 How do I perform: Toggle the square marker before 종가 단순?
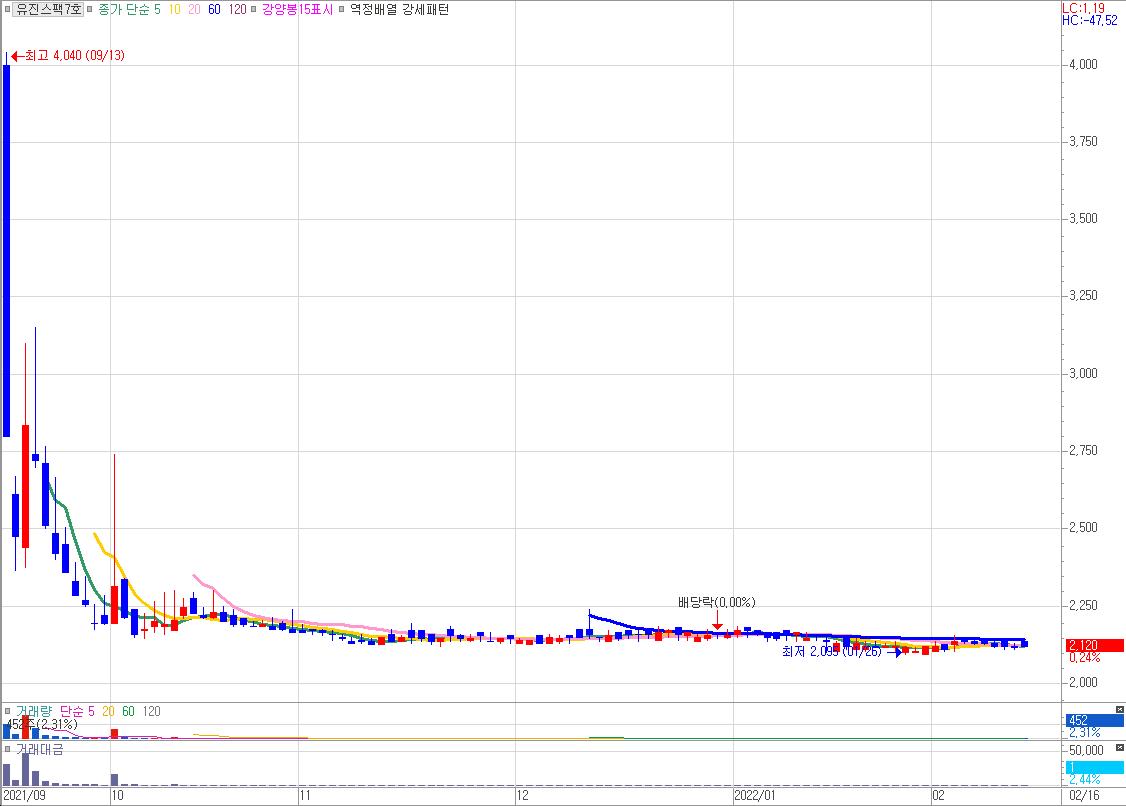90,9
